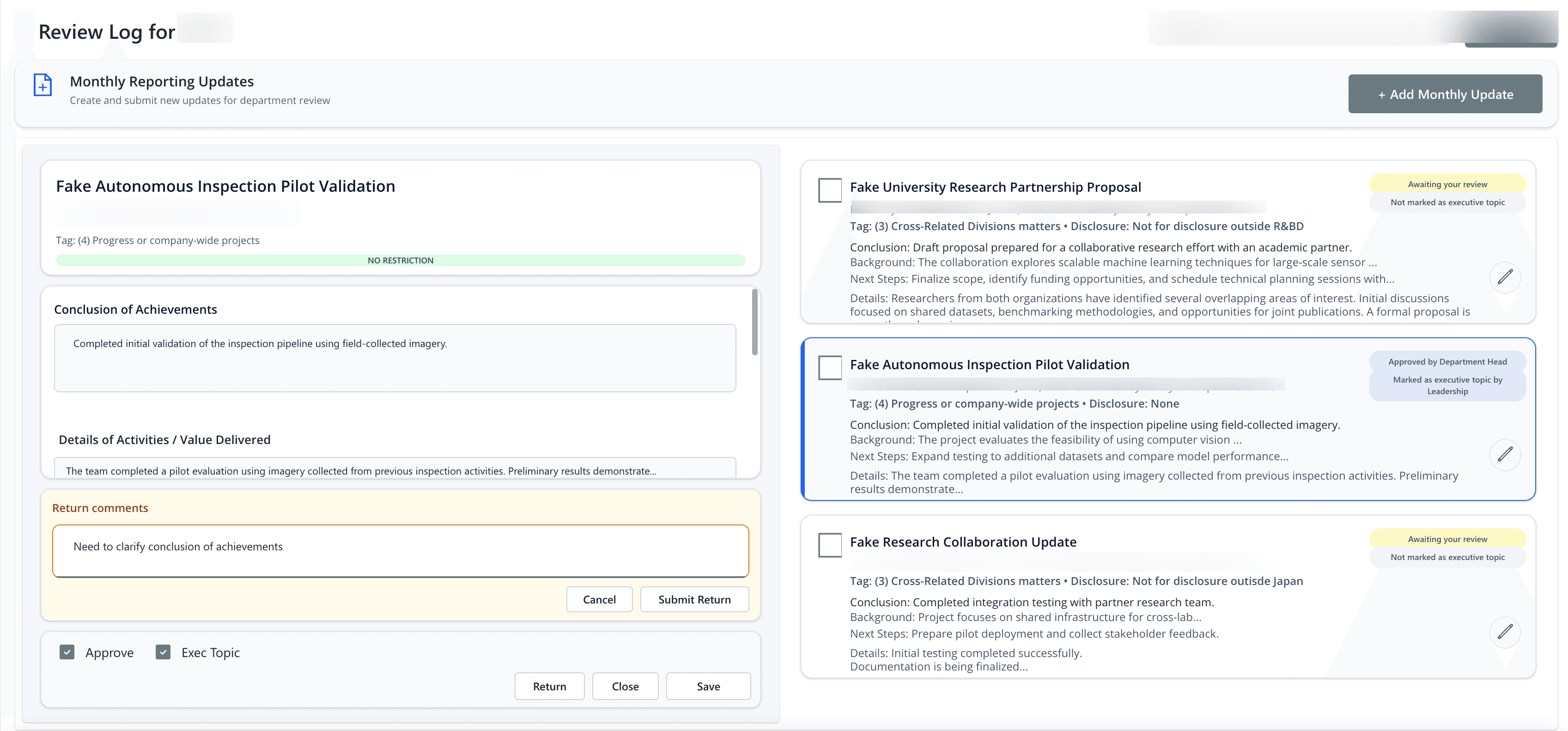Click Not marked as executive topic on Collaboration card
The image size is (1568, 731).
pyautogui.click(x=1447, y=557)
